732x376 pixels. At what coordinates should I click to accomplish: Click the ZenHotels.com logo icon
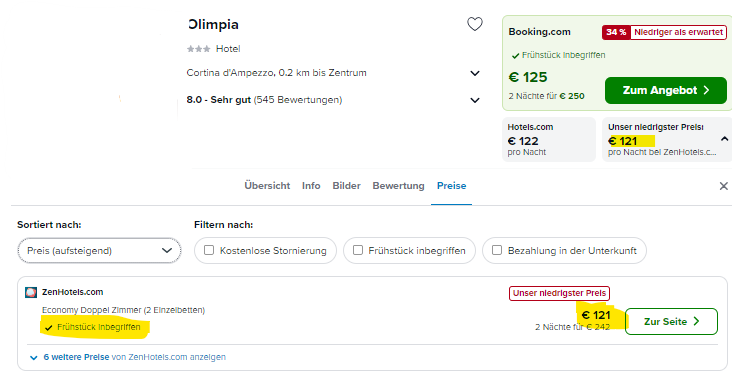[31, 292]
